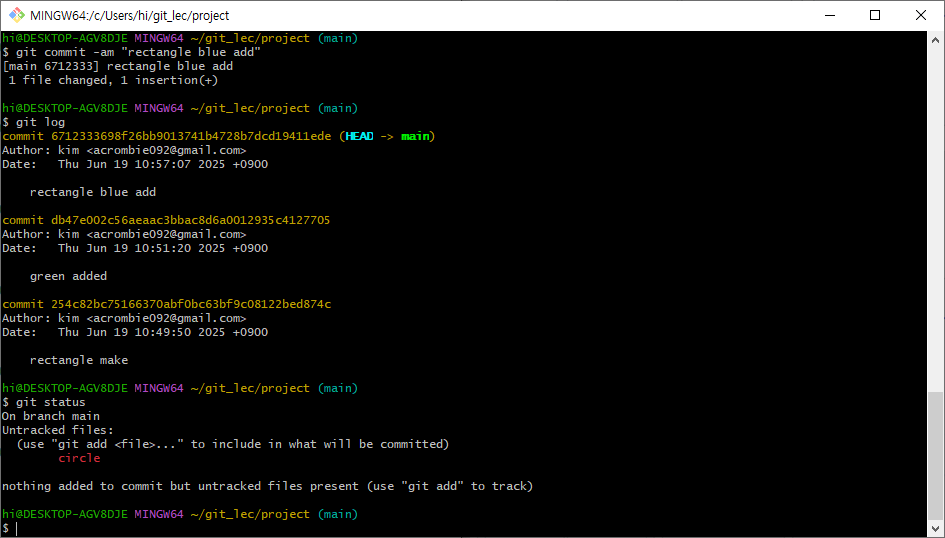Click the line '[main 6712333] rectangle blue add'
This screenshot has width=945, height=538.
point(118,66)
